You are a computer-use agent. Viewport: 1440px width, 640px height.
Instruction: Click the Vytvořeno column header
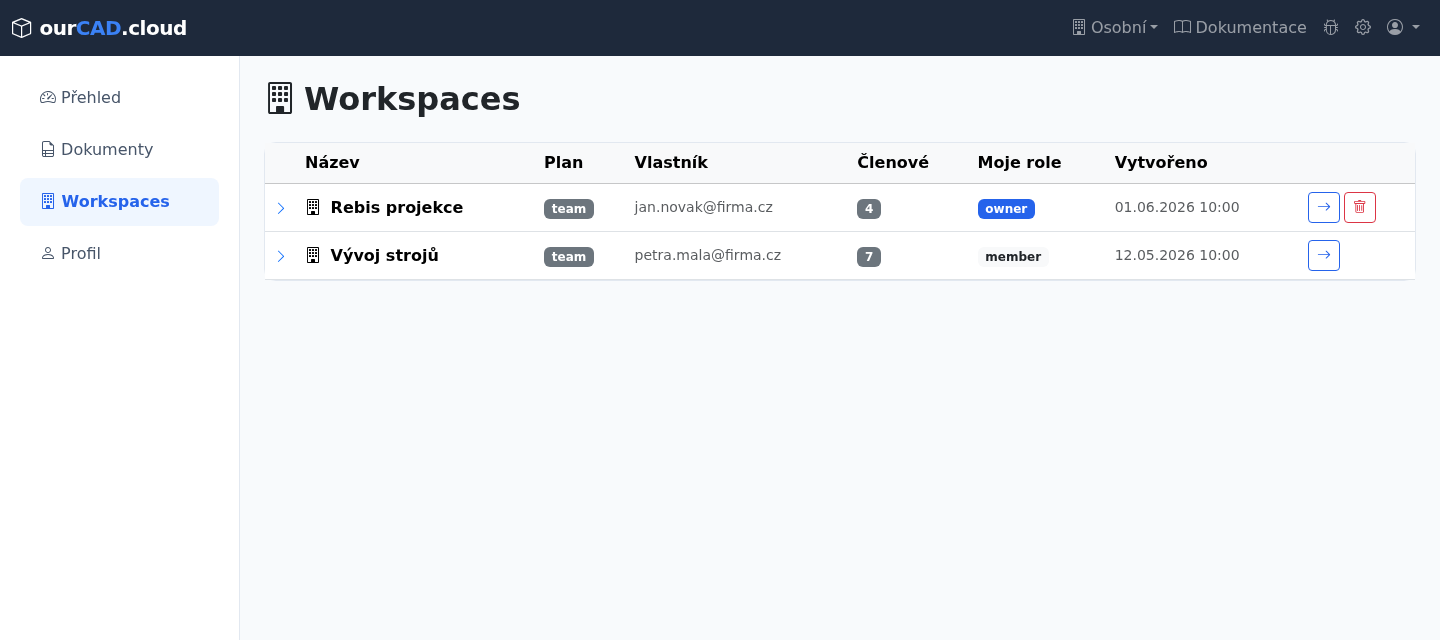click(1161, 162)
